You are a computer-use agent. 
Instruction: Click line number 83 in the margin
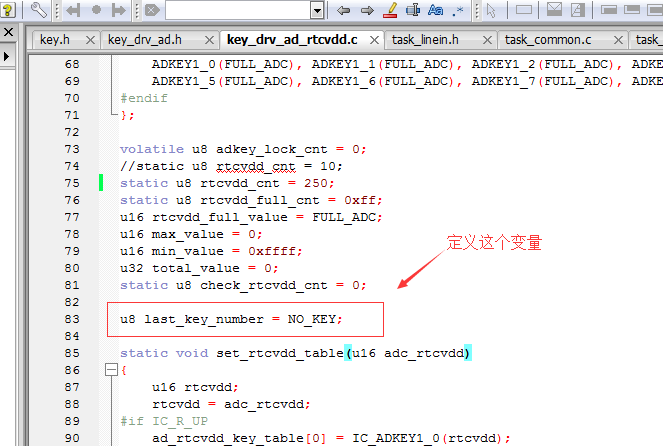pyautogui.click(x=72, y=319)
